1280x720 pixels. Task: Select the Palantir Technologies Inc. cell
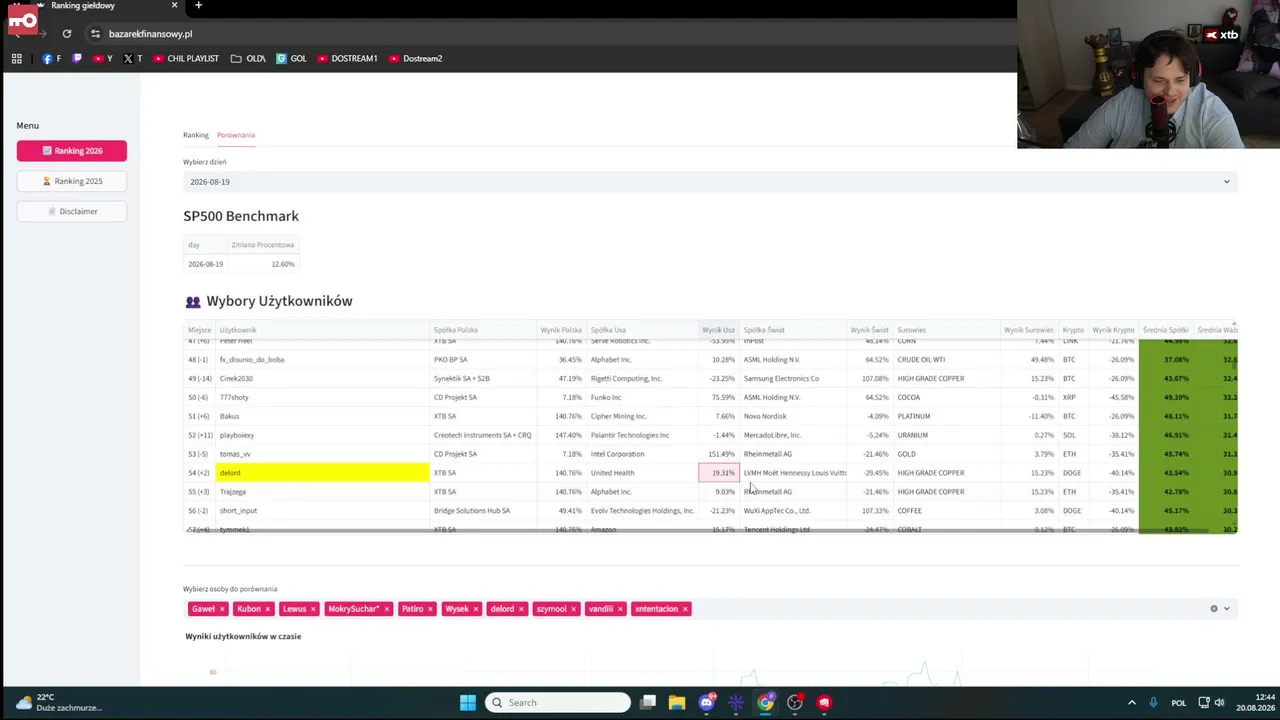tap(642, 435)
